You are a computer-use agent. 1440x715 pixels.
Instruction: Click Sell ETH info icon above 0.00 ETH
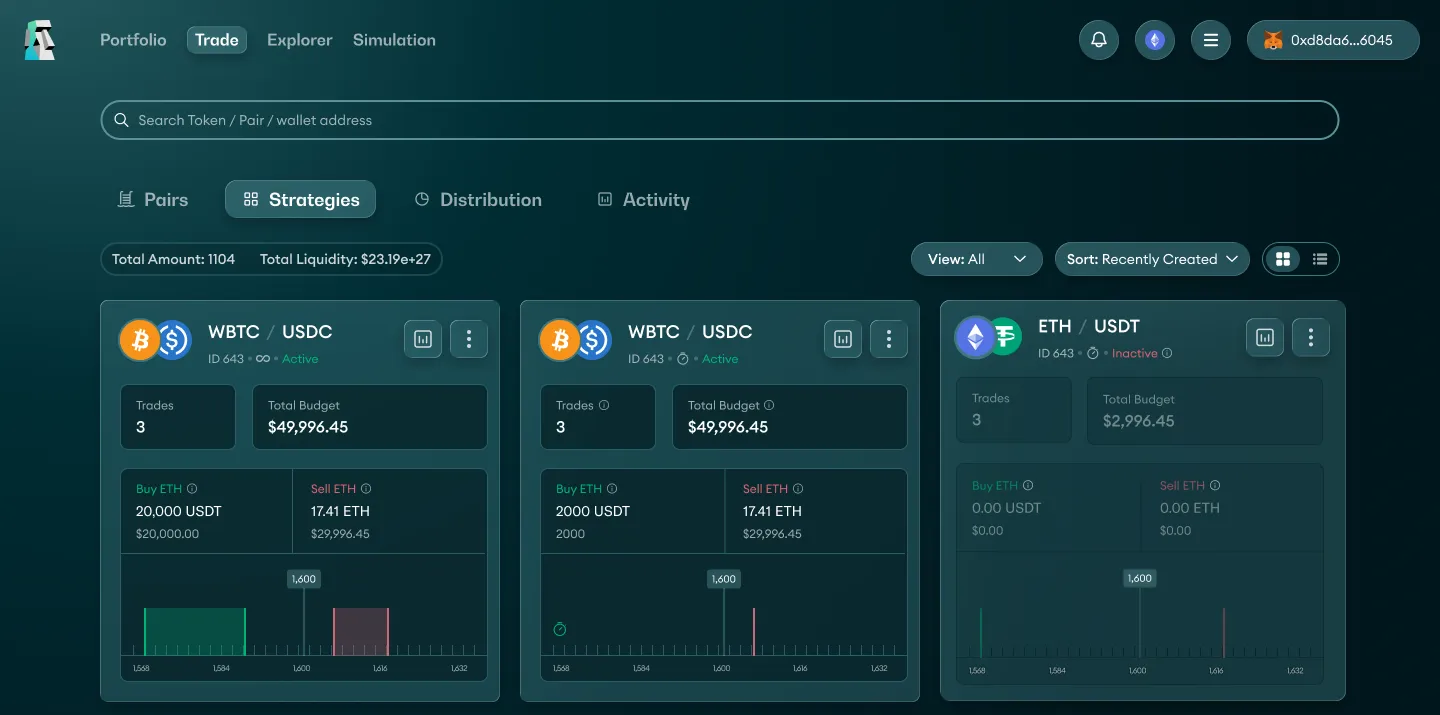1215,485
